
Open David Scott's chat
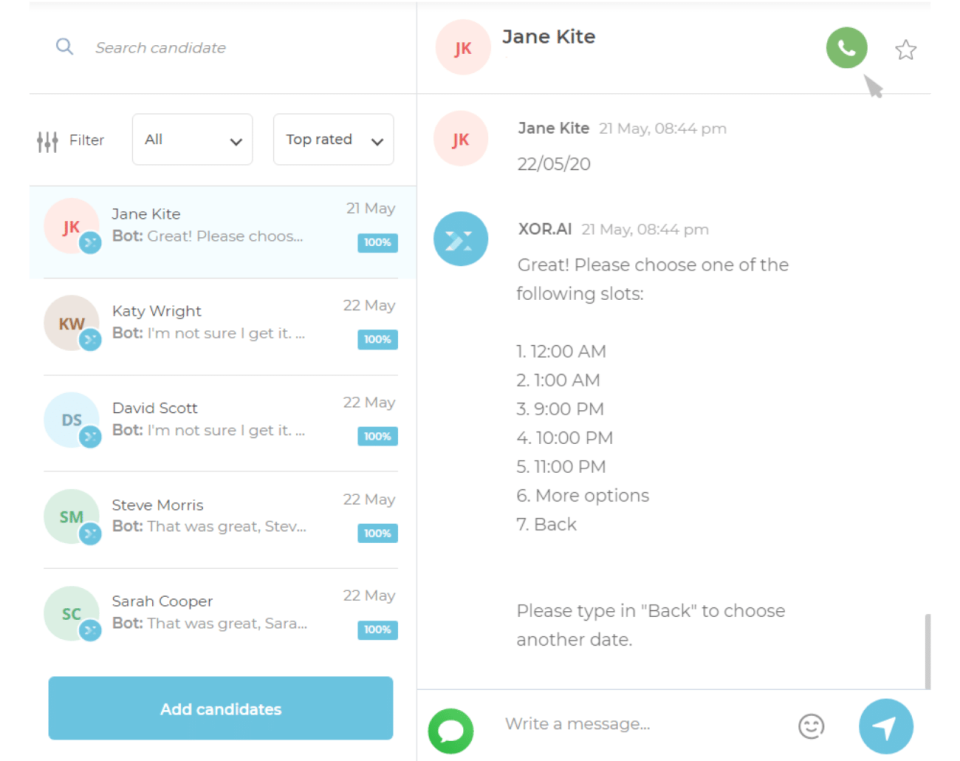(221, 421)
